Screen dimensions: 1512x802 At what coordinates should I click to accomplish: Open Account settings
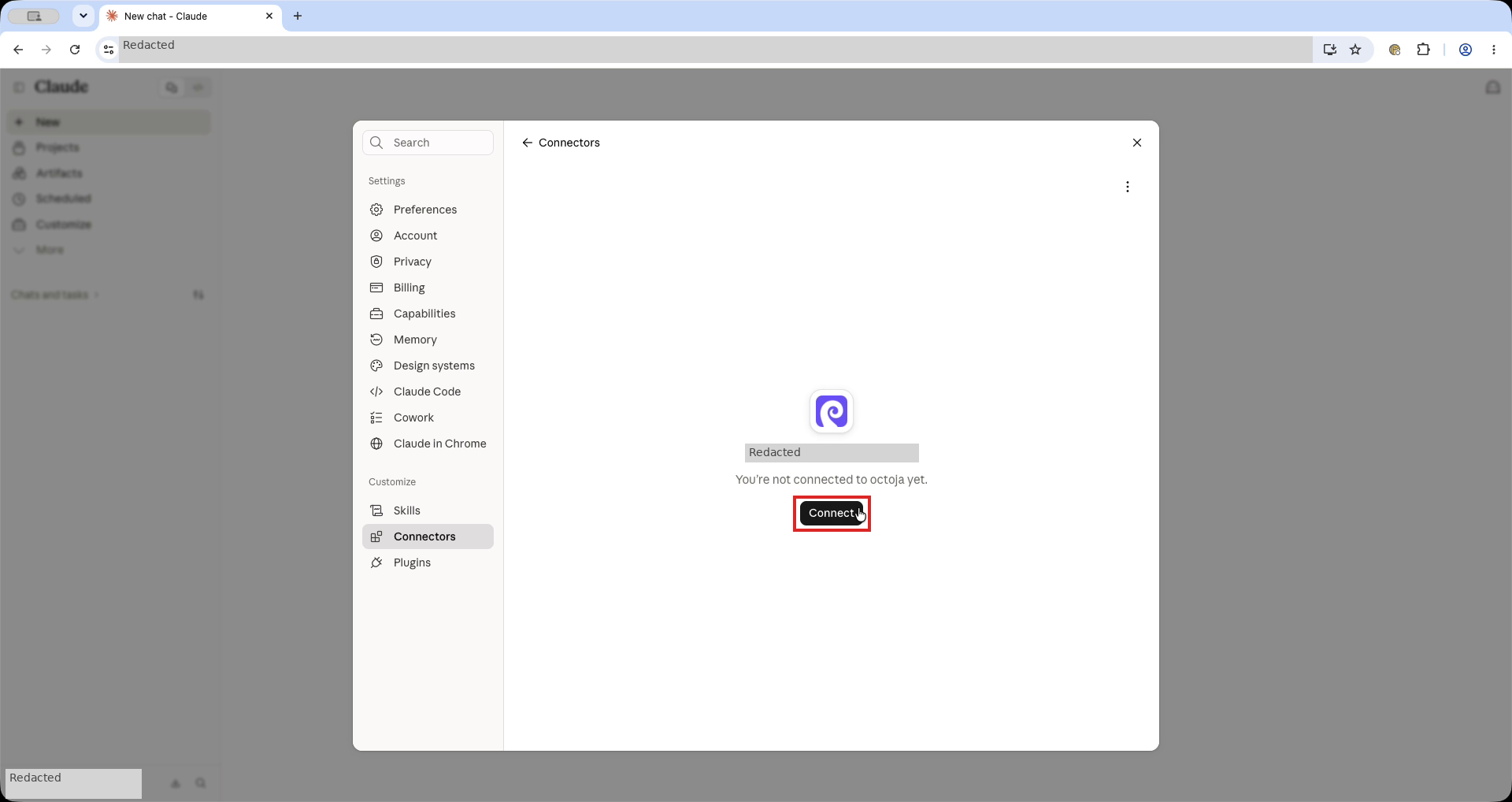tap(428, 236)
